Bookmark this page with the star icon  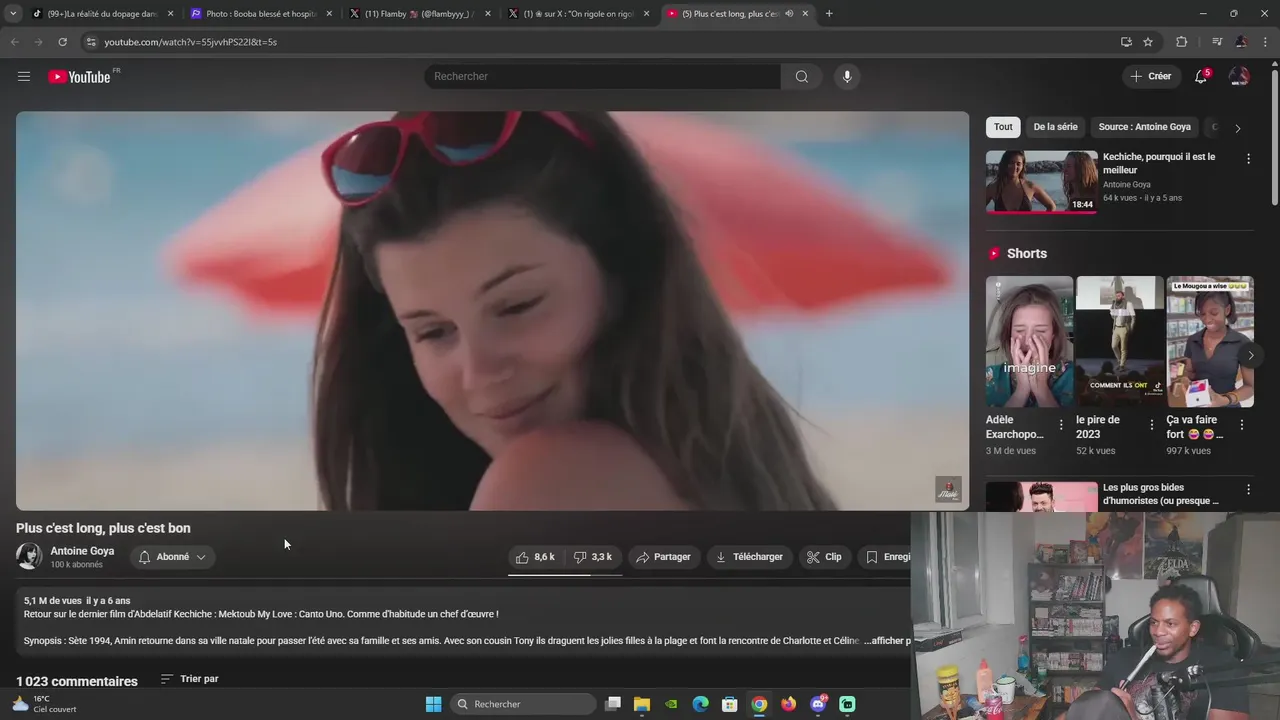click(1148, 42)
